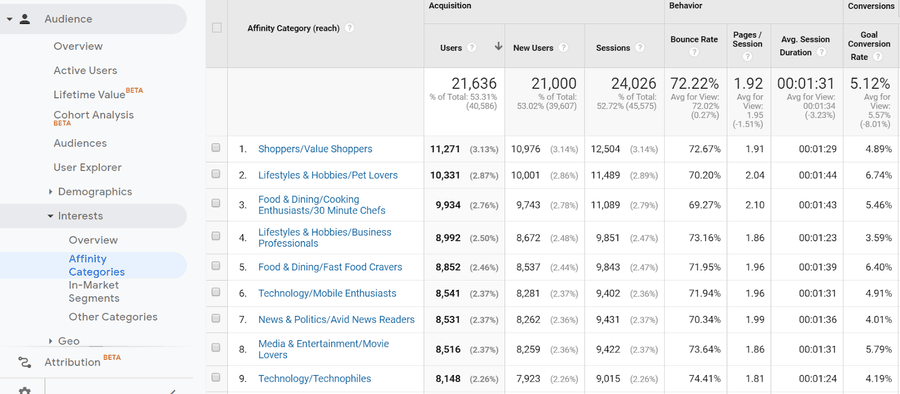Check the Pet Lovers row checkbox
Image resolution: width=900 pixels, height=394 pixels.
(x=216, y=174)
